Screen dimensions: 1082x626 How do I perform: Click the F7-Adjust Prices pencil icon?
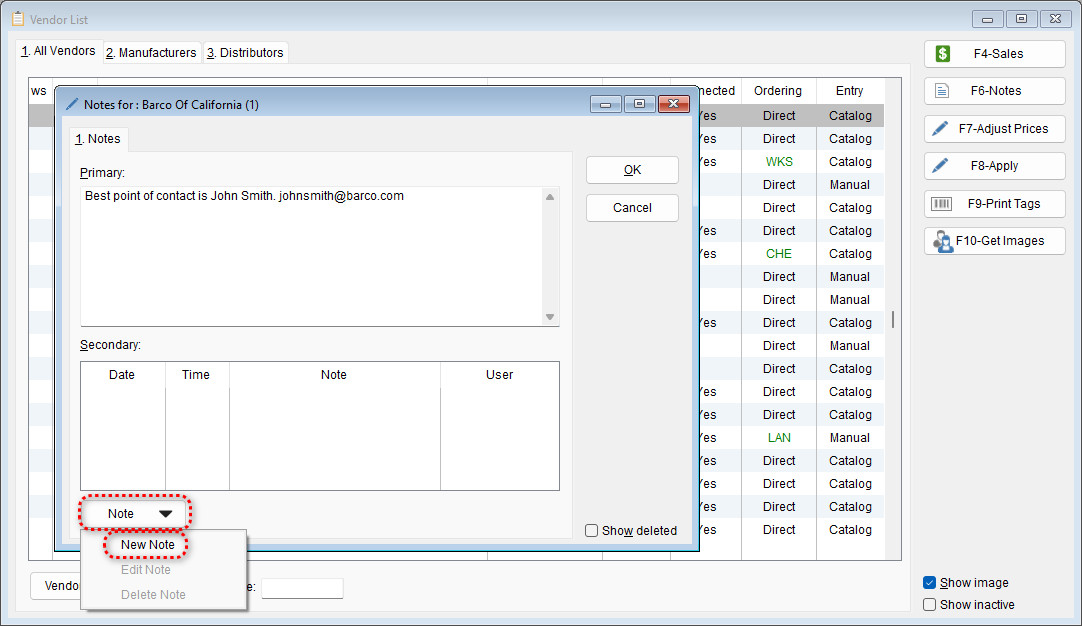(x=941, y=129)
